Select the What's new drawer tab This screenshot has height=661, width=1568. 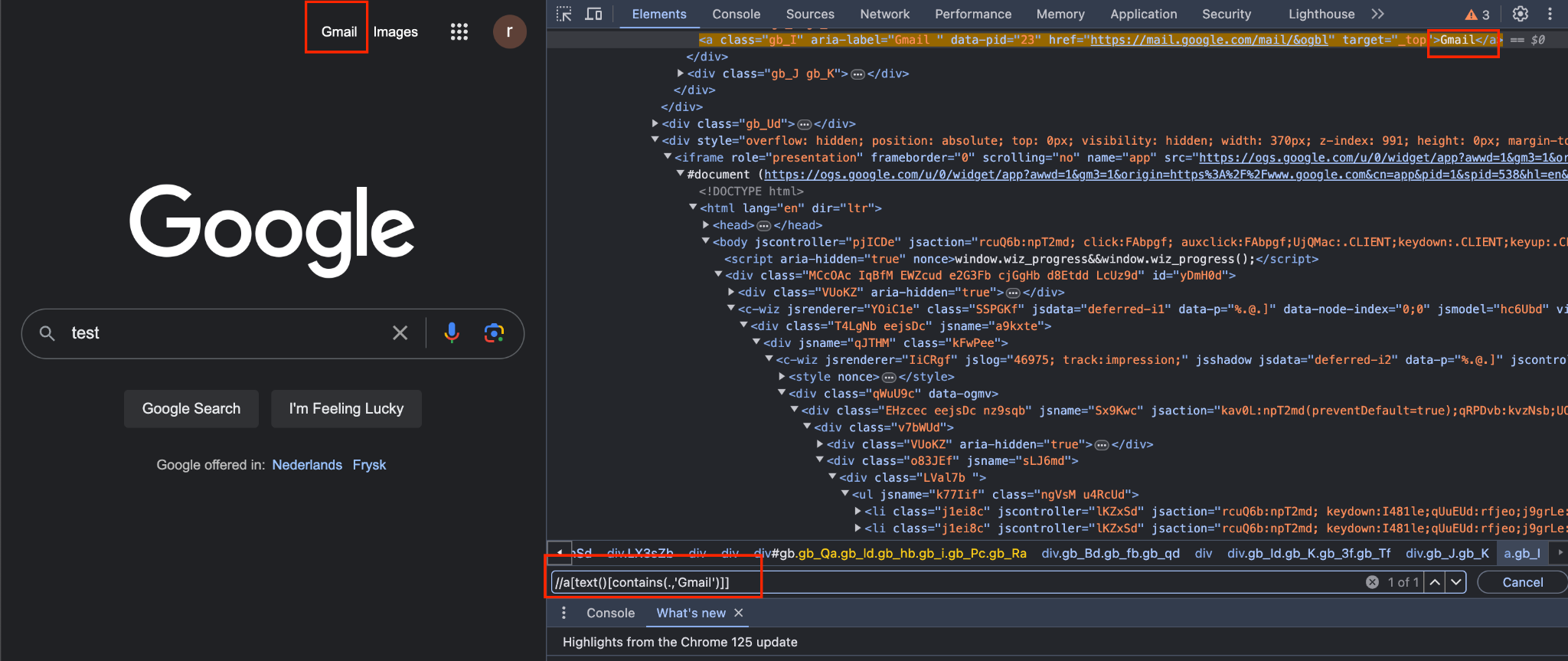(691, 613)
